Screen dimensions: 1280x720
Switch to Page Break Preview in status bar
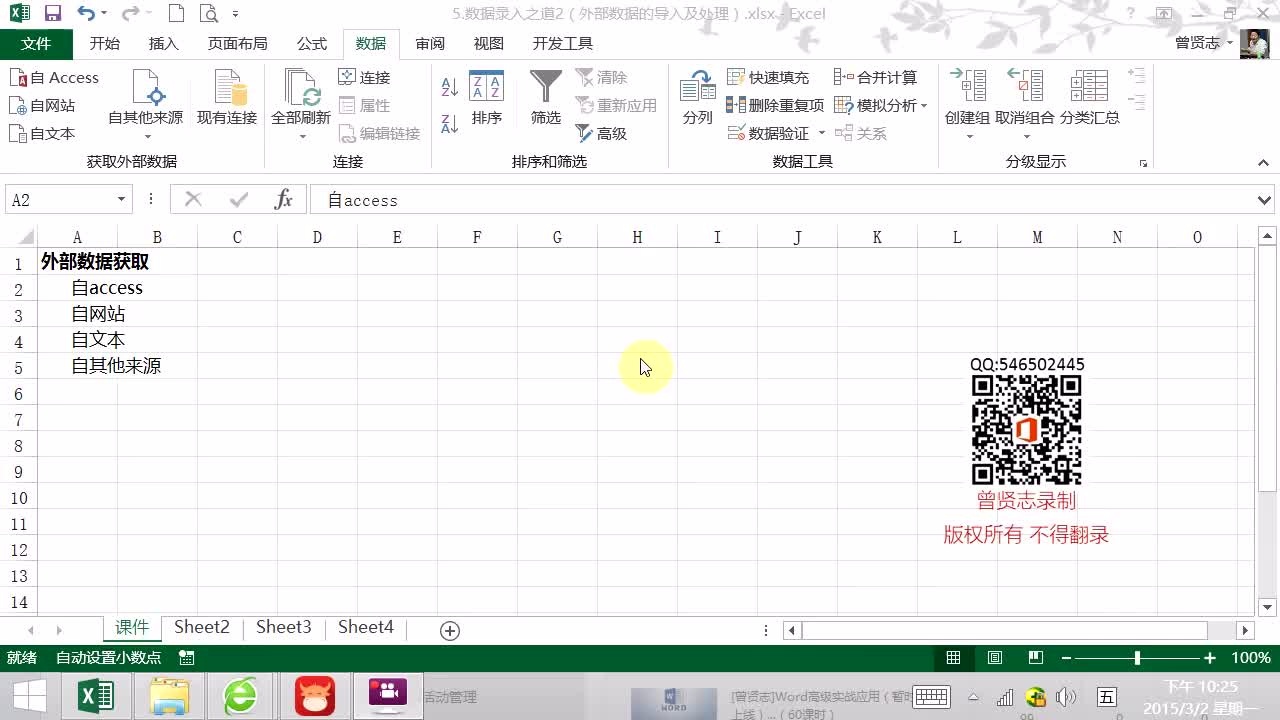tap(1036, 658)
